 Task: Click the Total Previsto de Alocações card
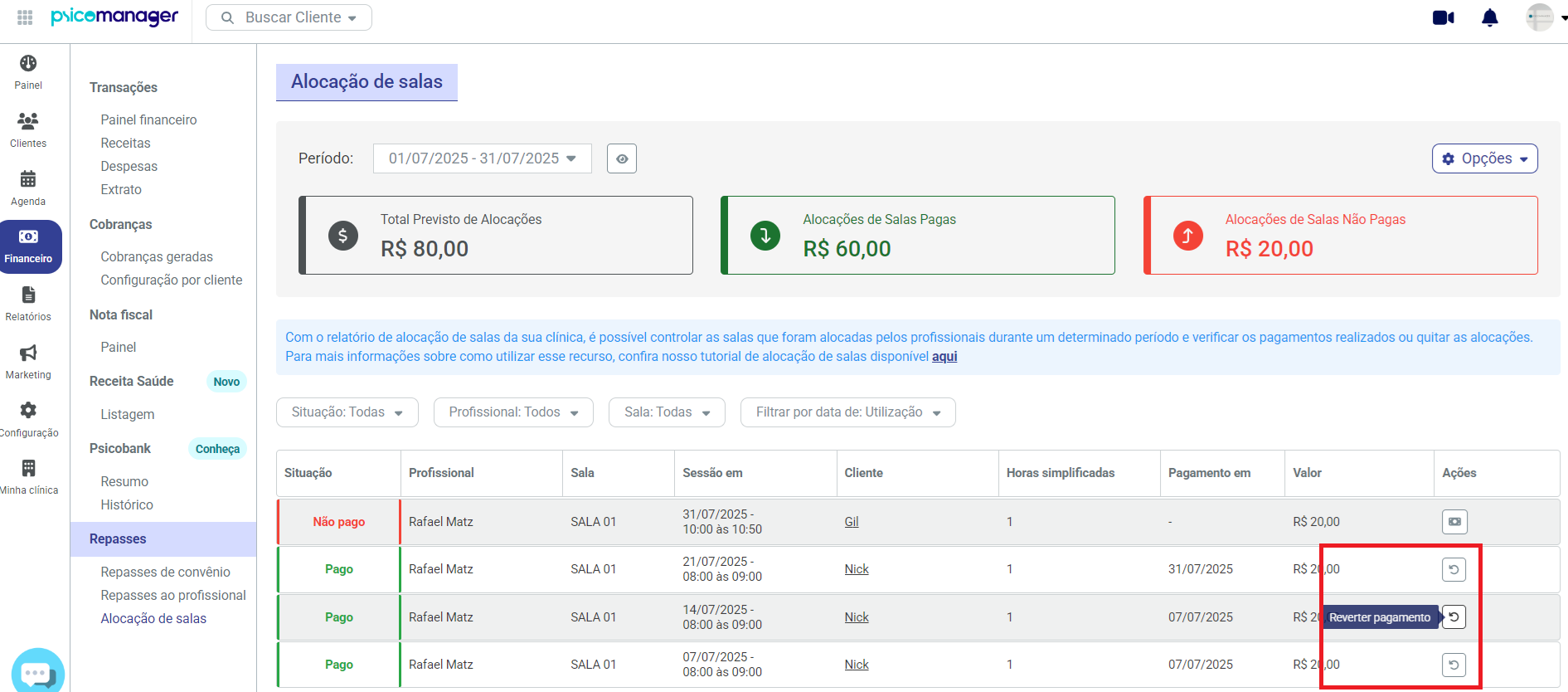tap(496, 236)
